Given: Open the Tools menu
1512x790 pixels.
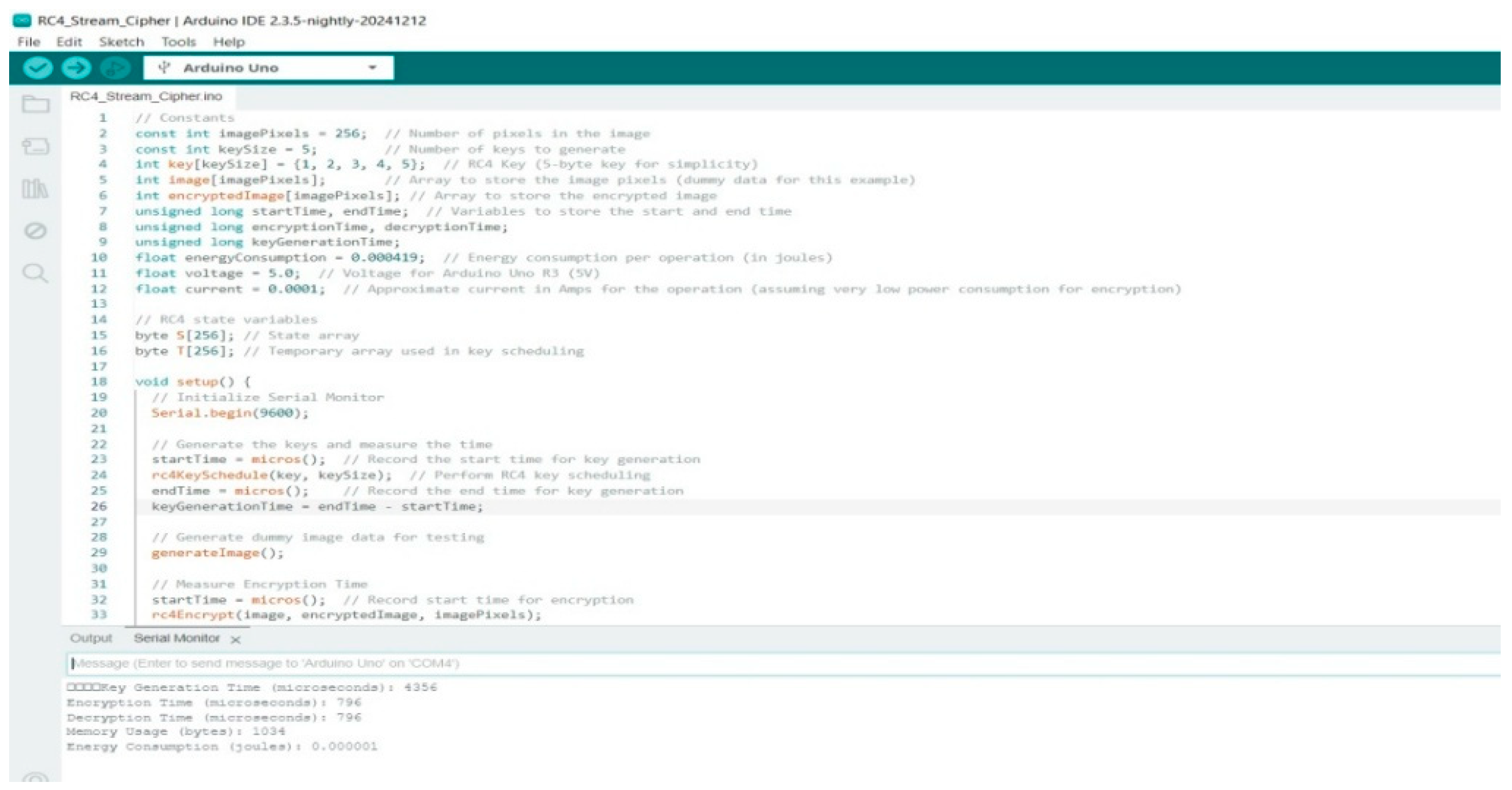Looking at the screenshot, I should [x=178, y=42].
